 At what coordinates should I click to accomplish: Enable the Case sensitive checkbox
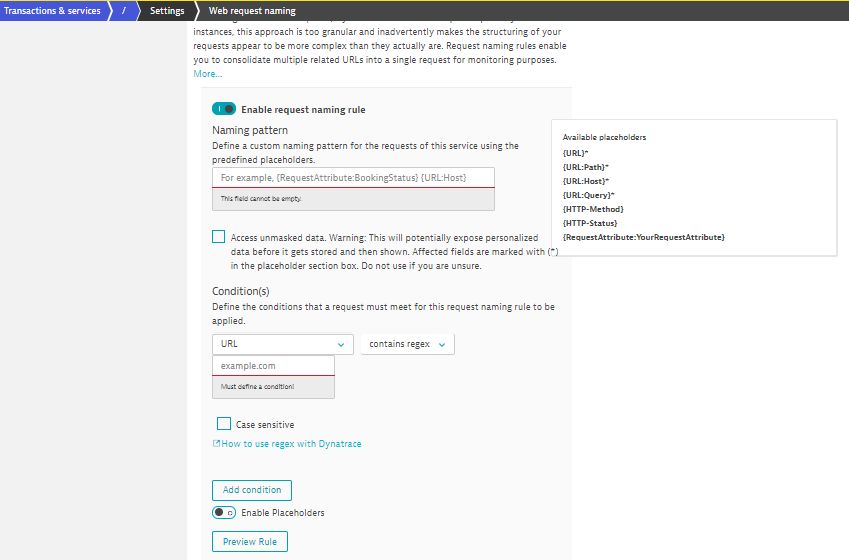[x=224, y=424]
